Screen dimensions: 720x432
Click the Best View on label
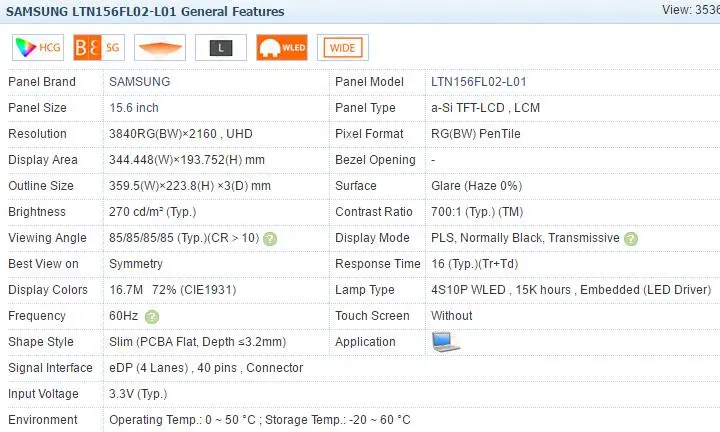point(43,264)
